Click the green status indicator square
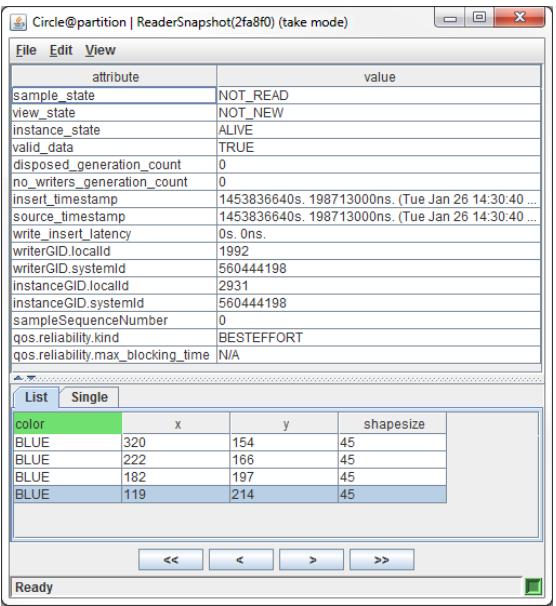The image size is (556, 606). tap(533, 587)
